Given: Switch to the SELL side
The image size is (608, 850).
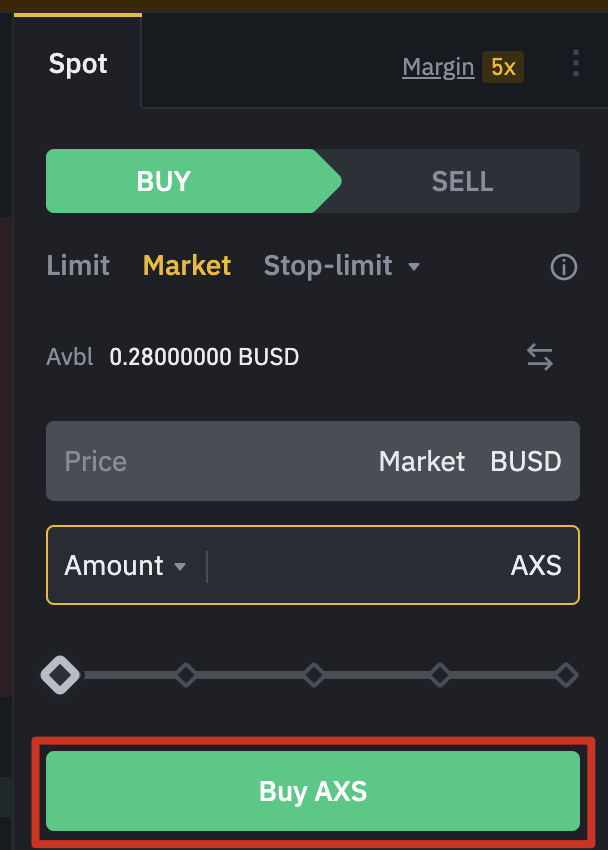Looking at the screenshot, I should [x=462, y=181].
